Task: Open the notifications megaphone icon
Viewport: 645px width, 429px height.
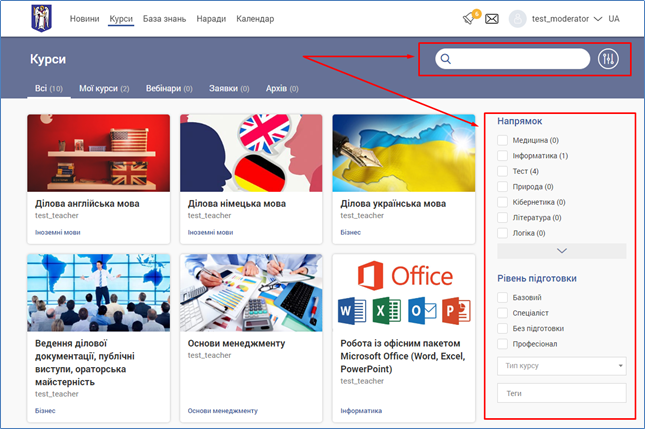Action: coord(469,19)
